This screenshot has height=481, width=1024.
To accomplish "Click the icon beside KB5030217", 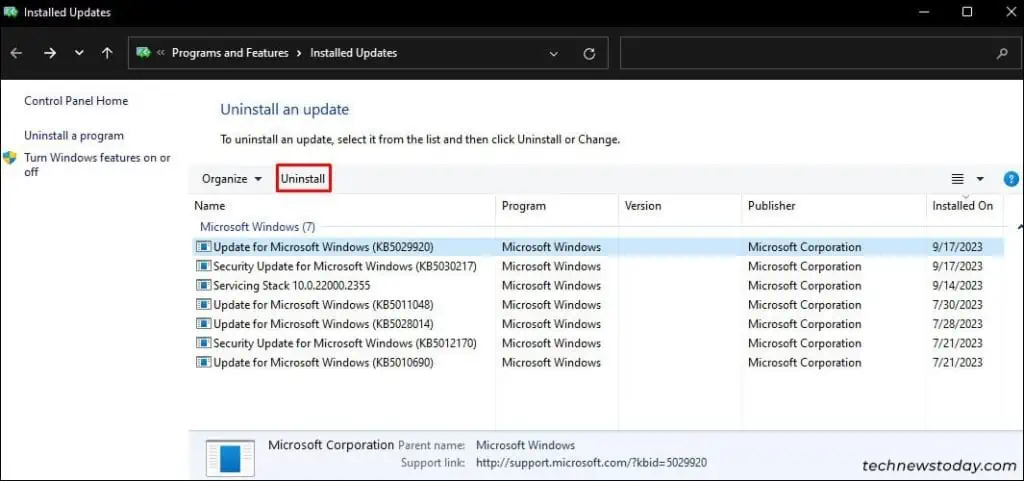I will click(x=204, y=266).
